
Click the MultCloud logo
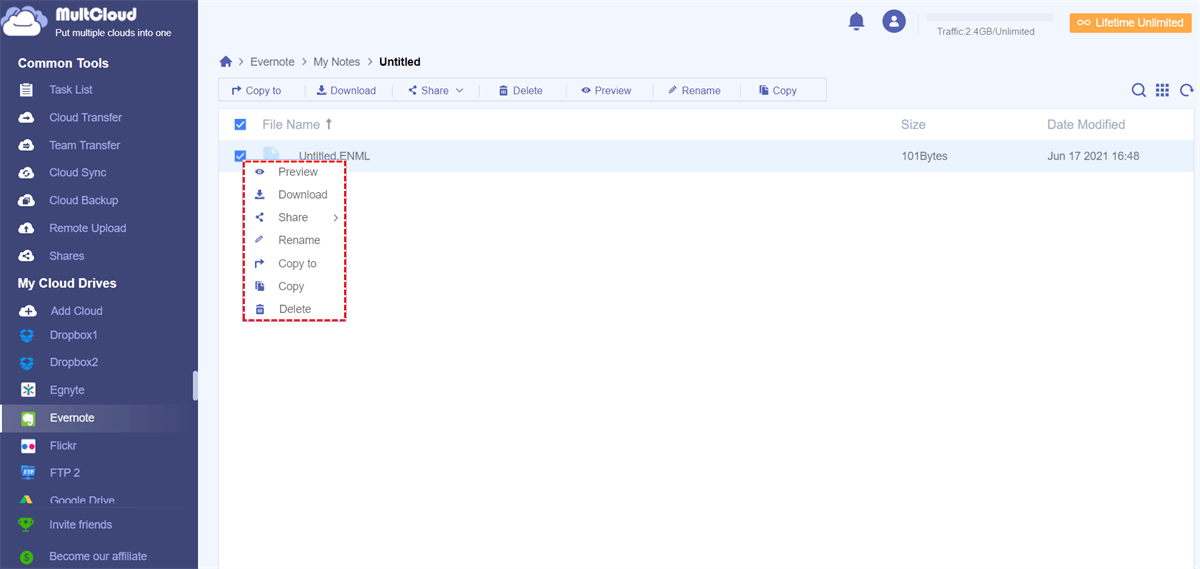click(x=86, y=21)
